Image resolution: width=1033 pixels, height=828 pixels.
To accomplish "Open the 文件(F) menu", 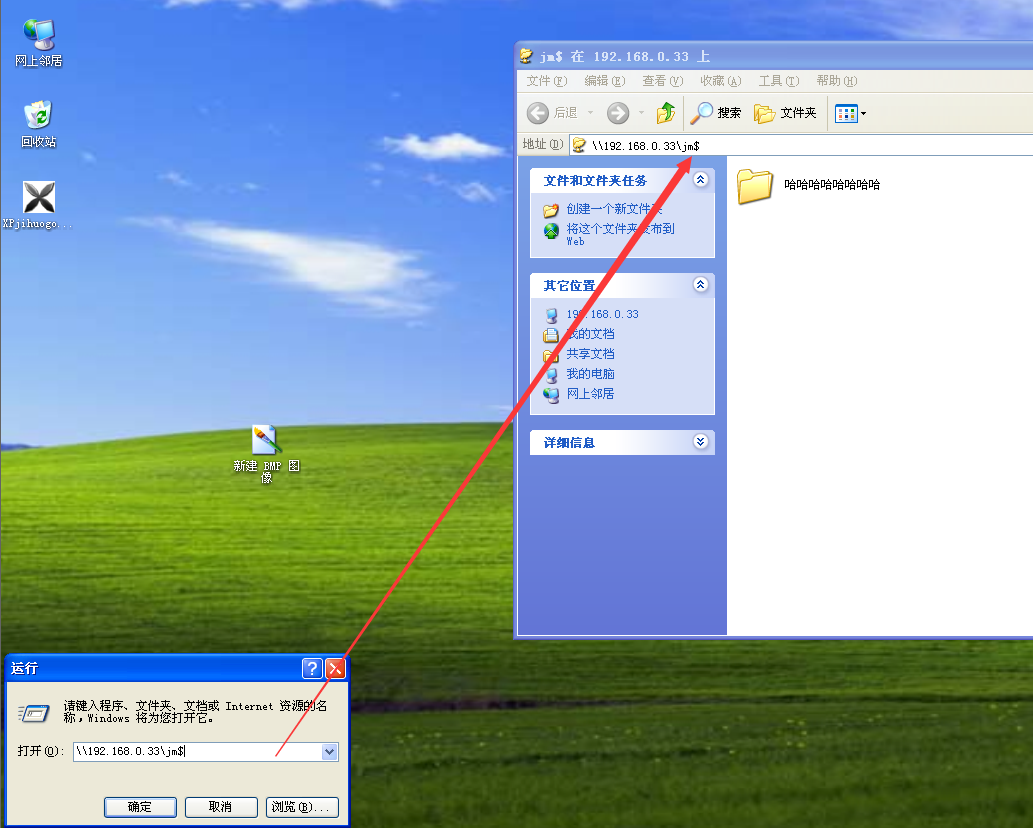I will click(x=547, y=81).
